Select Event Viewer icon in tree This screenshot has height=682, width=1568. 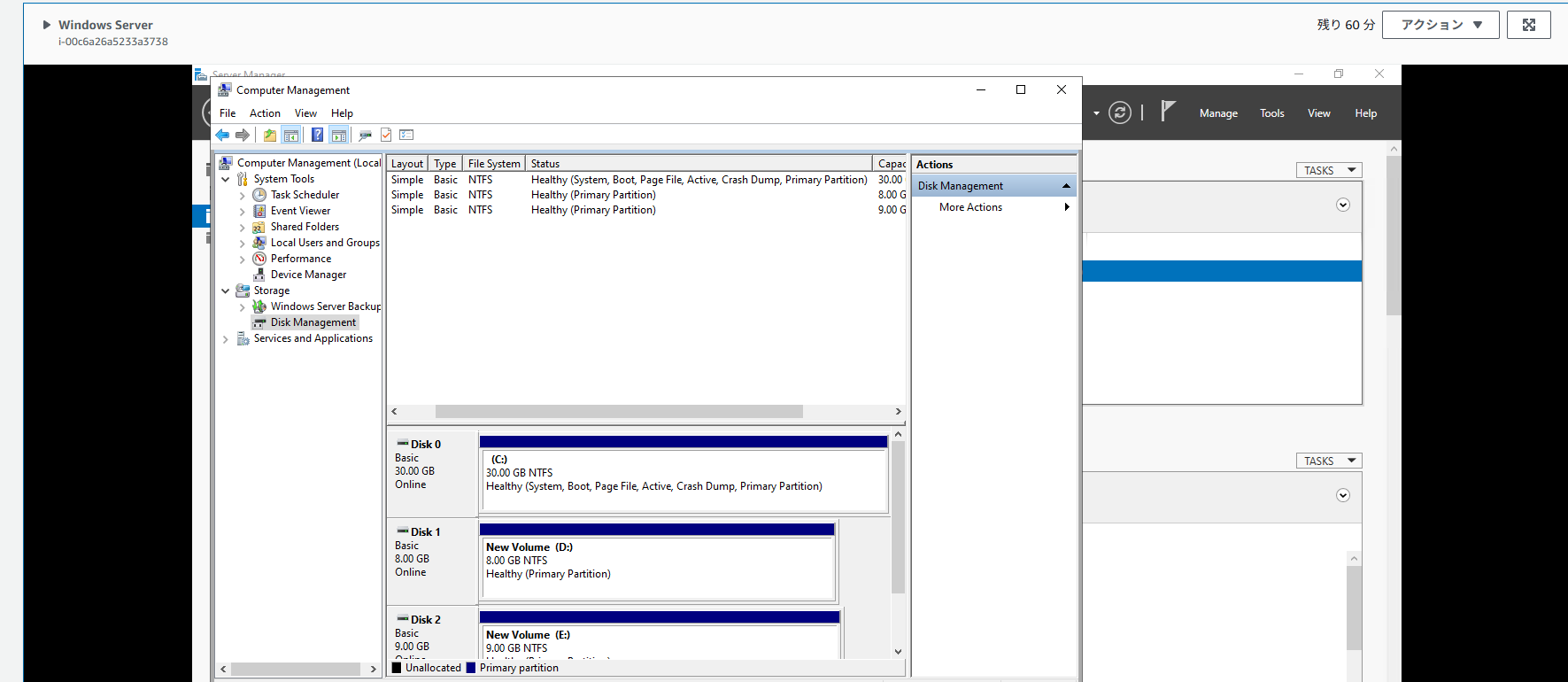259,211
